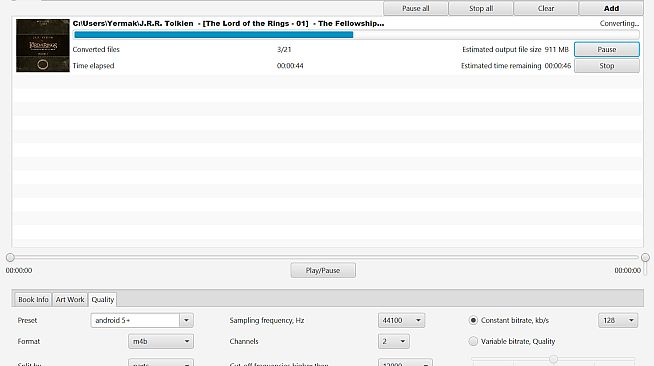The image size is (654, 366).
Task: Switch to the Book Info tab
Action: click(33, 299)
